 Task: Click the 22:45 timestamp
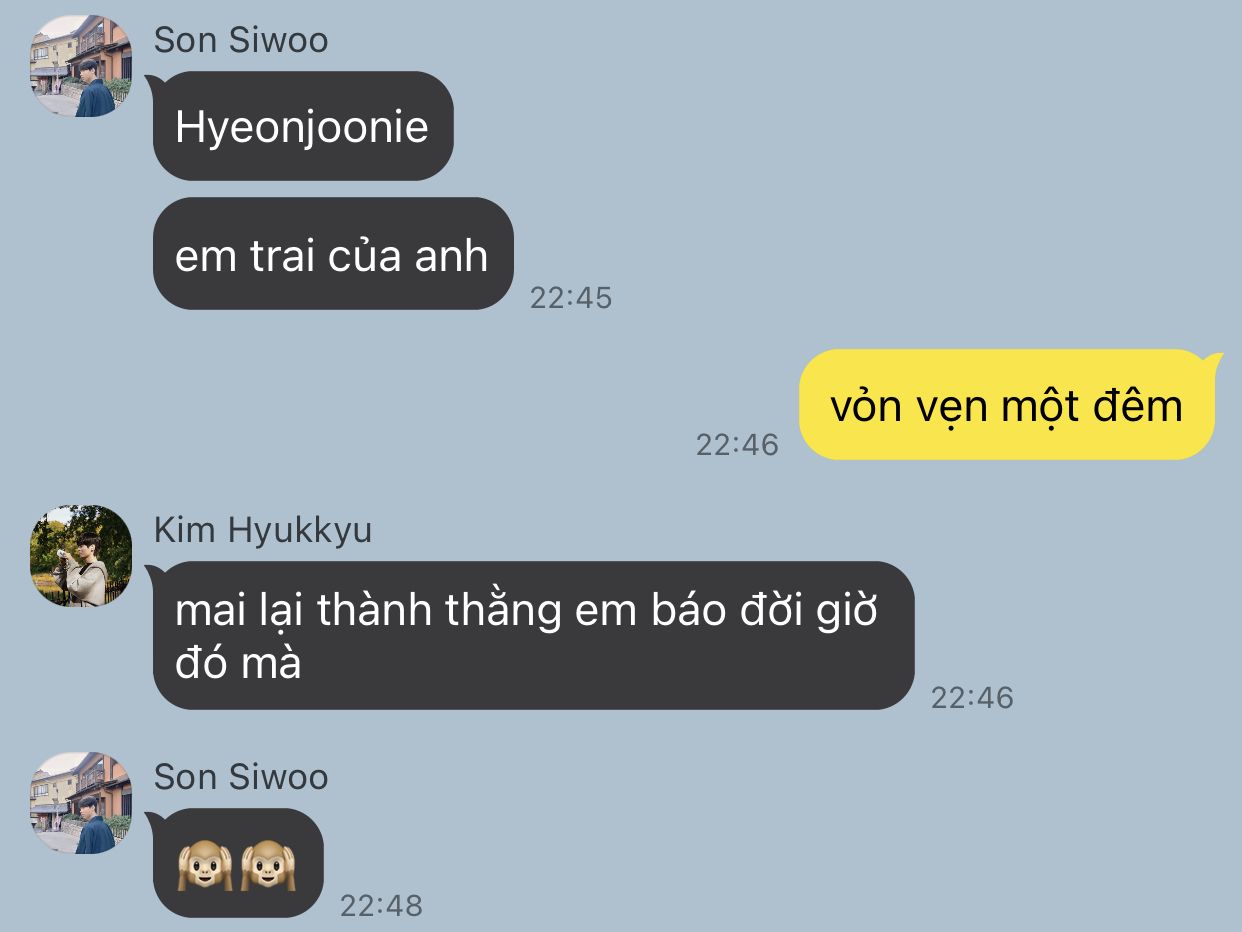(571, 298)
